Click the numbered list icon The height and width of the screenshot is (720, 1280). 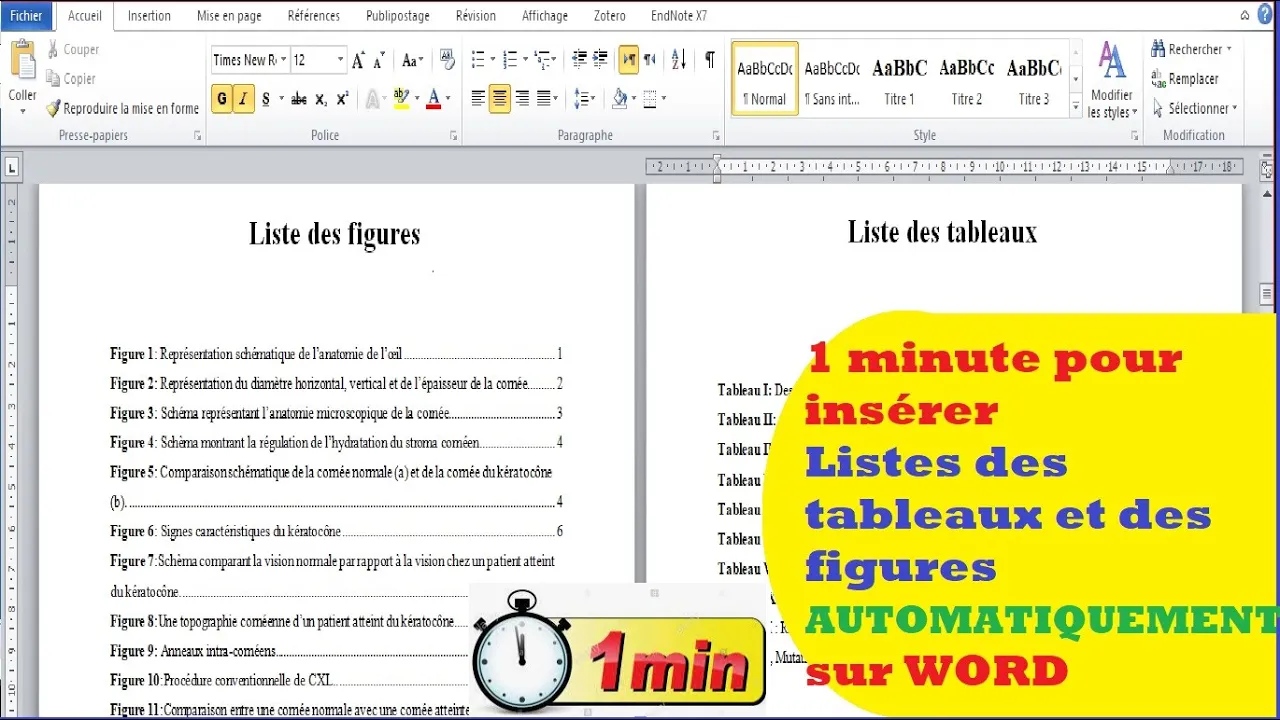[x=510, y=60]
